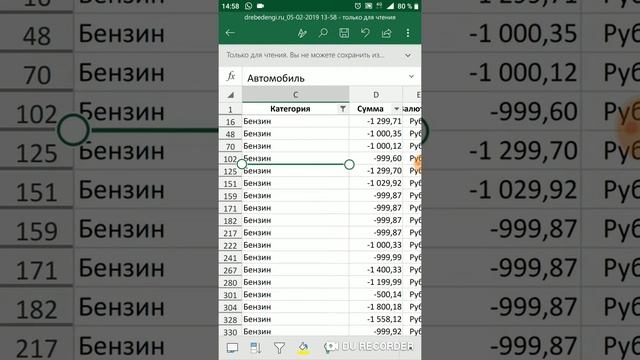Select cell with value -1 299,70
This screenshot has width=640, height=360.
pyautogui.click(x=376, y=171)
